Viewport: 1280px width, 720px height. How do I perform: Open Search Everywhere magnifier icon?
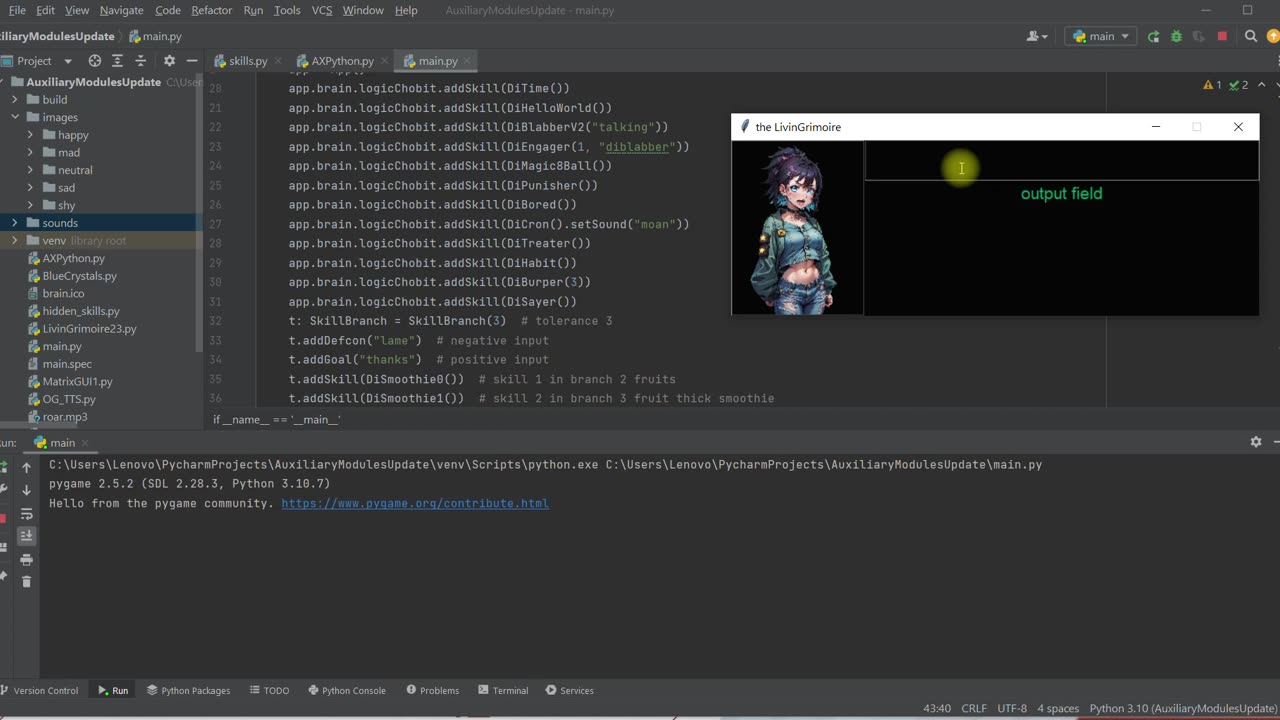(x=1250, y=36)
